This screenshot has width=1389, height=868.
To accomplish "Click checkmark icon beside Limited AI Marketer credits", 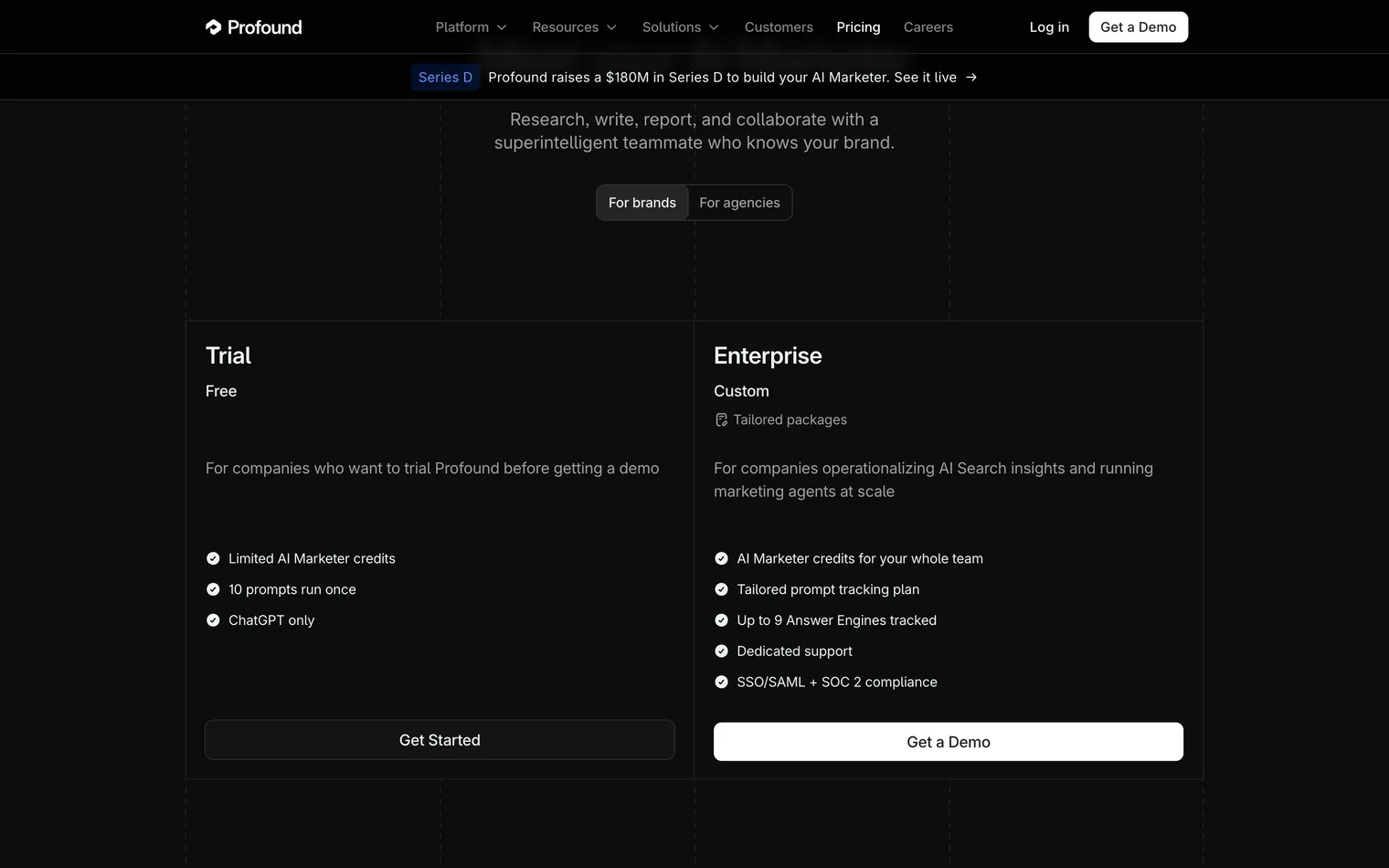I will pyautogui.click(x=213, y=558).
